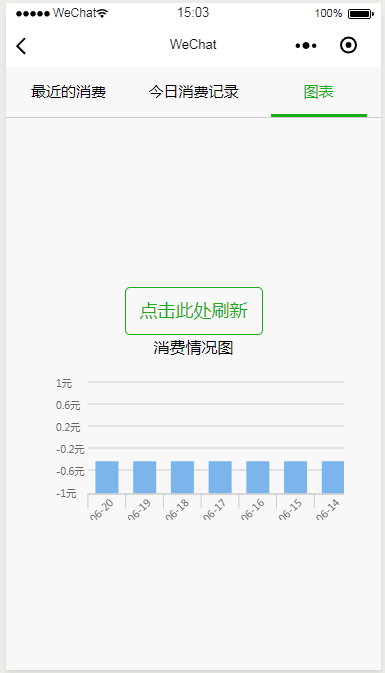
Task: Tap the battery icon in status bar
Action: pyautogui.click(x=361, y=14)
